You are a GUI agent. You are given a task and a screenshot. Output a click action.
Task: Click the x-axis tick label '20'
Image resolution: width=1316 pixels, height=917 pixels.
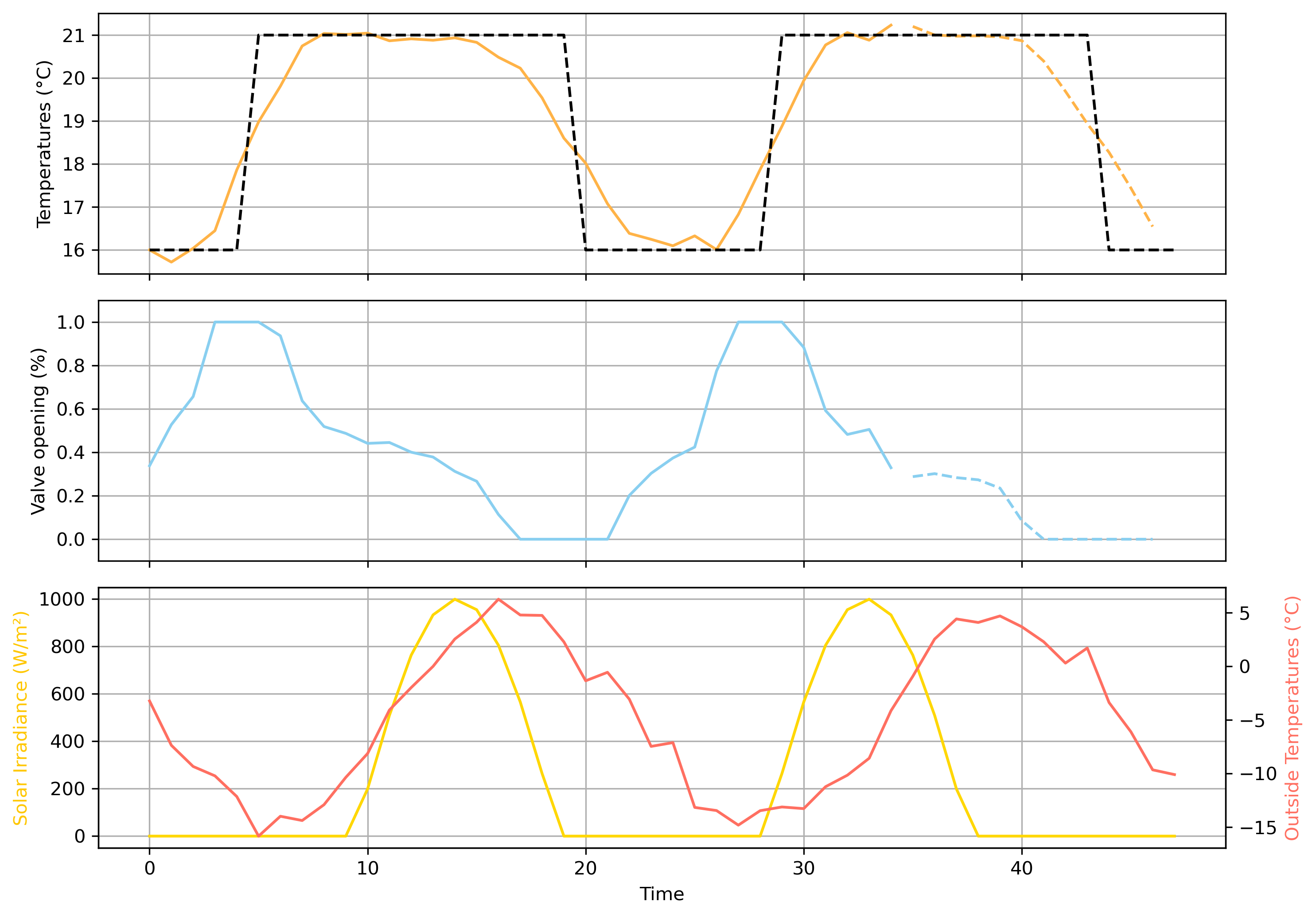point(585,868)
